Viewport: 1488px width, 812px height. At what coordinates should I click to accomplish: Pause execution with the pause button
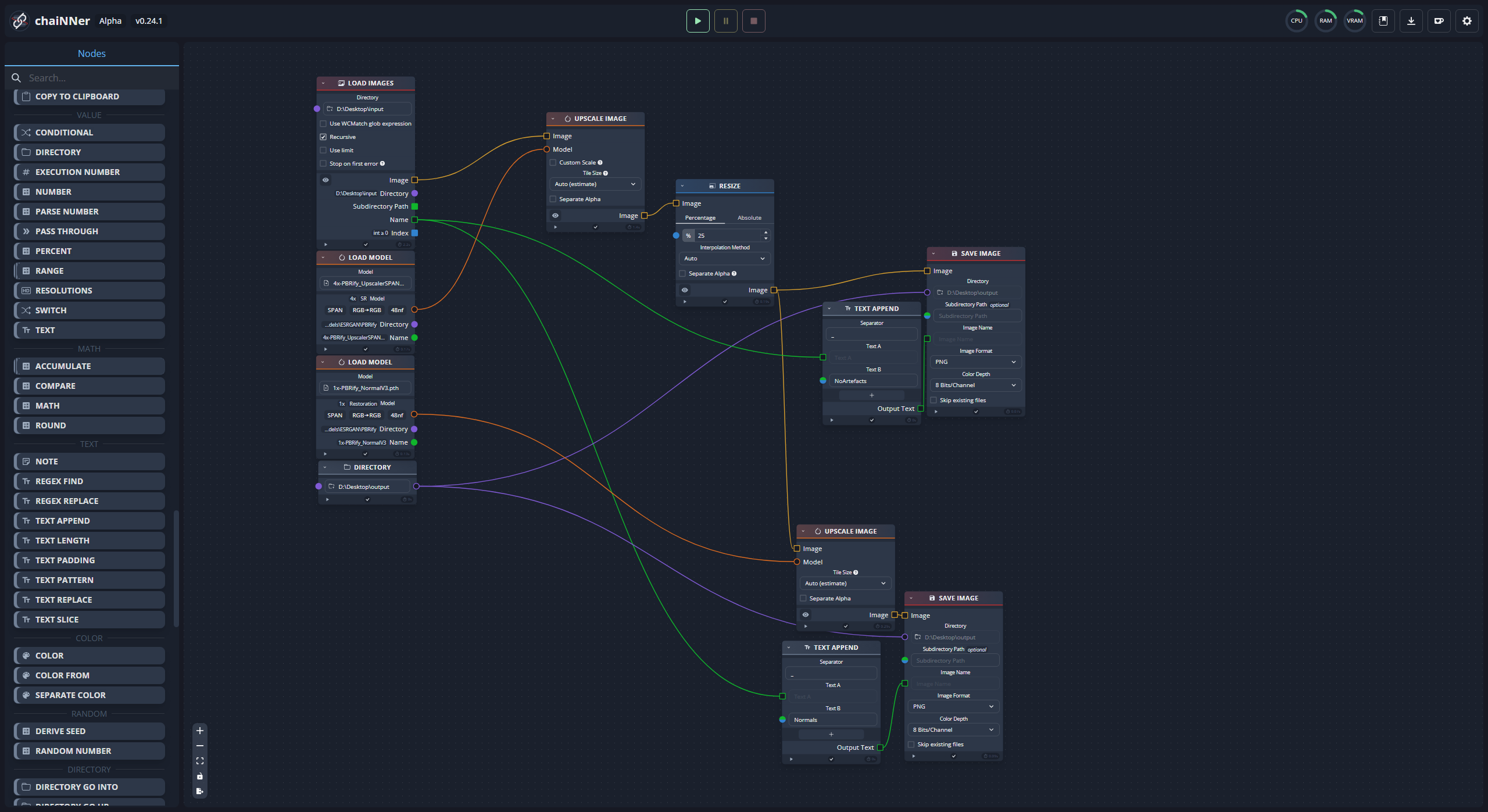(x=725, y=21)
